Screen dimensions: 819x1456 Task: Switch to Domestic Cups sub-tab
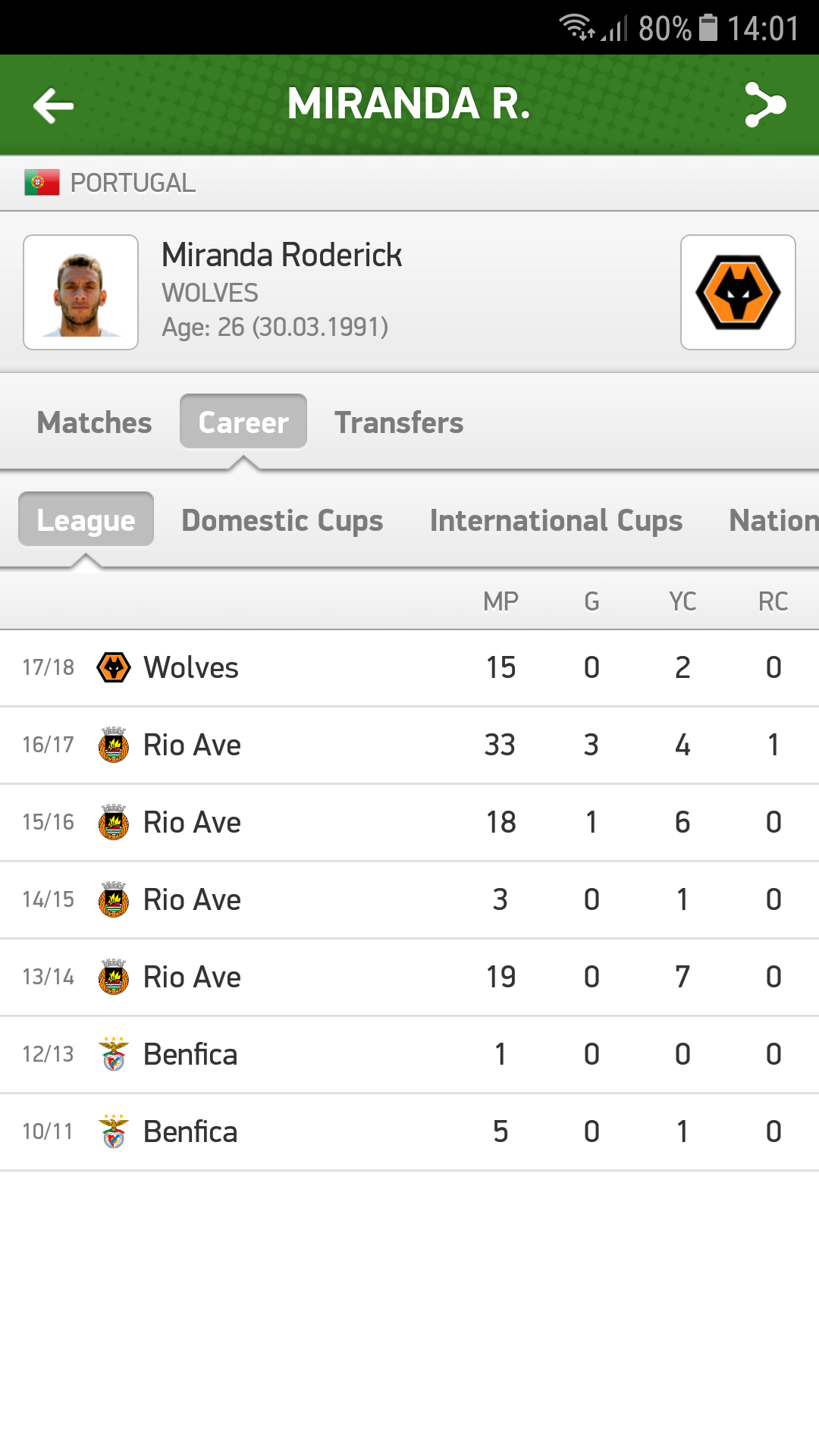282,520
